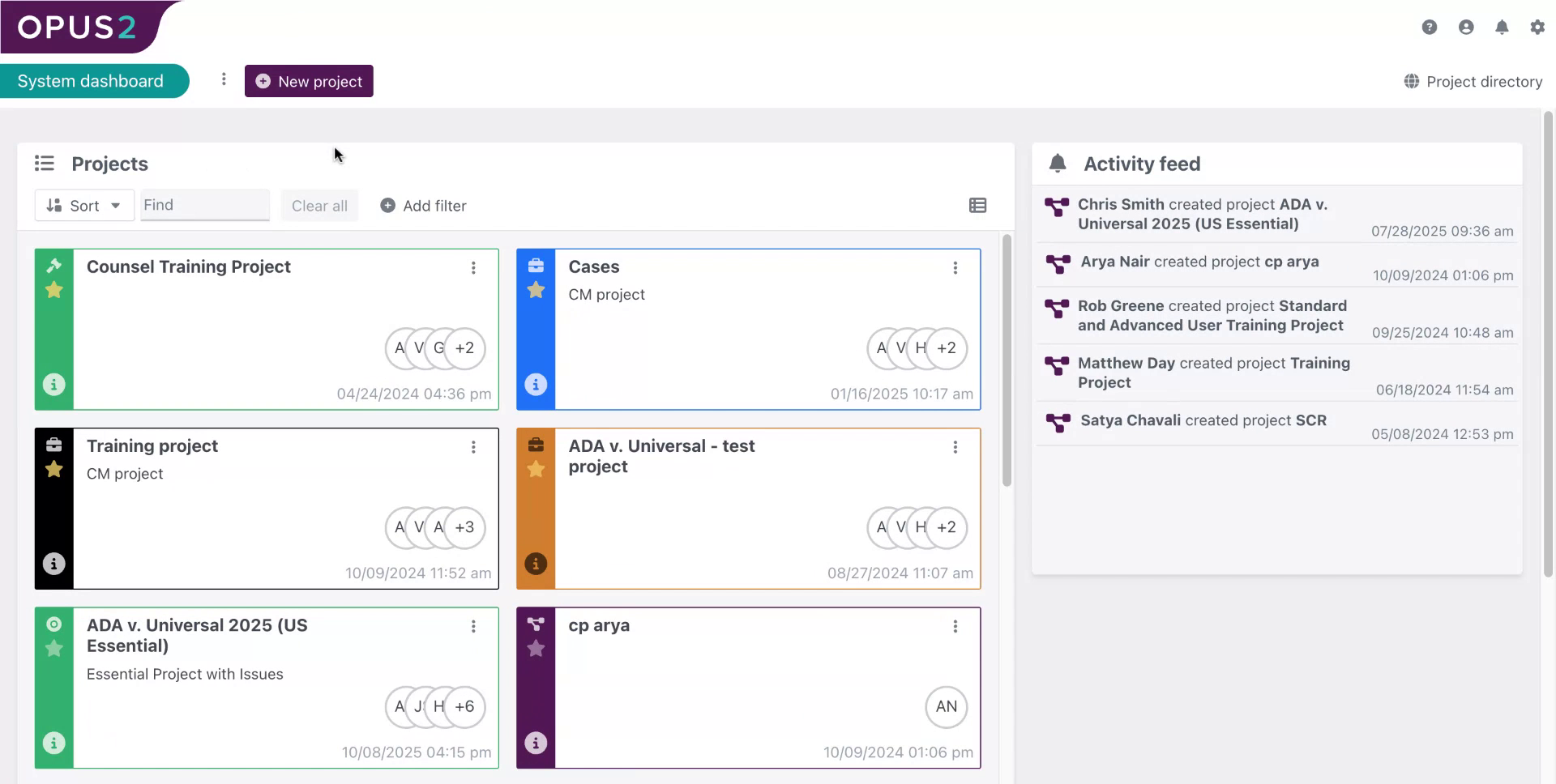Switch projects to table list view
This screenshot has height=784, width=1556.
(x=977, y=206)
